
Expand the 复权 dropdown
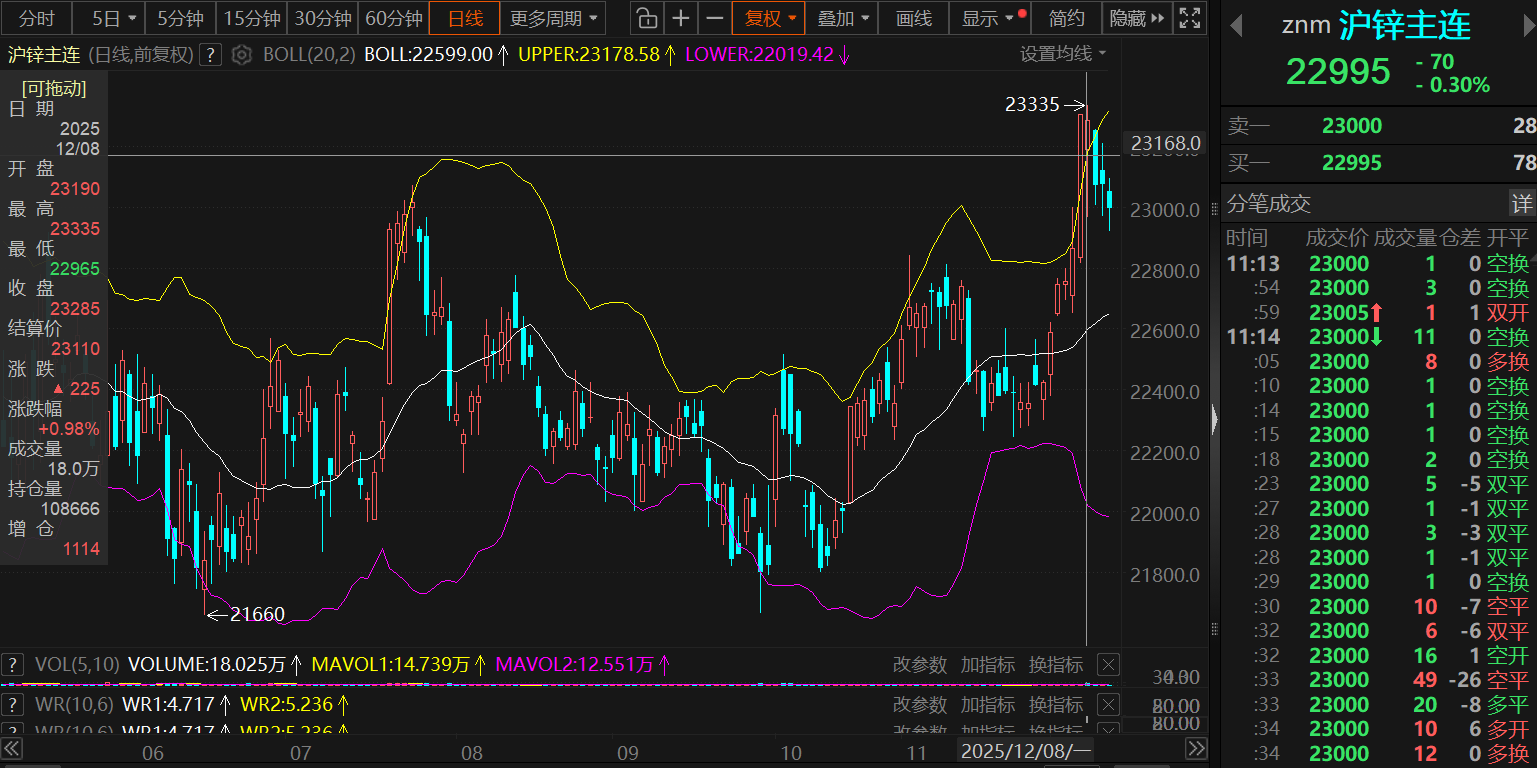[768, 18]
